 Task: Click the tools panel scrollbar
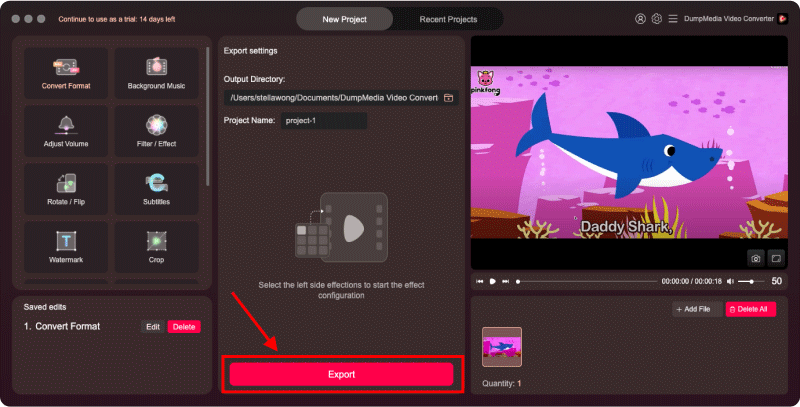(x=208, y=116)
